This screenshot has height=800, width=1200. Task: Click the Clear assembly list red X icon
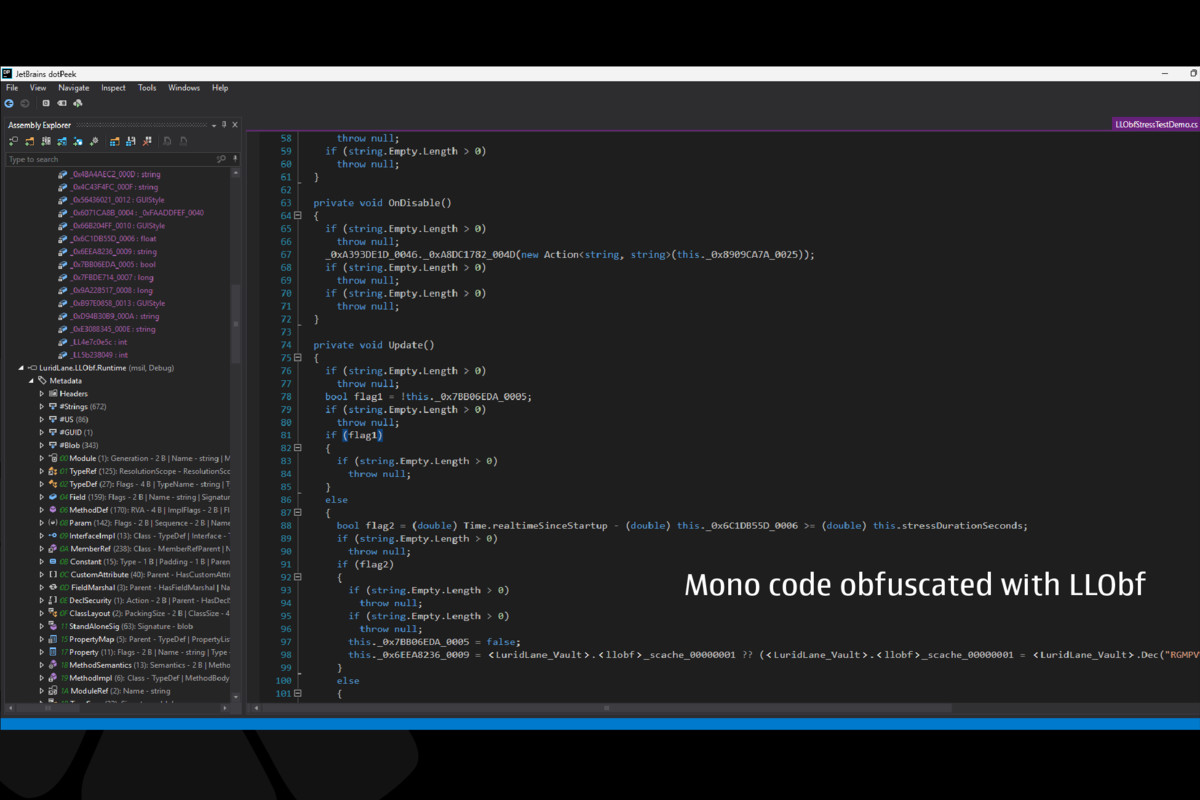pyautogui.click(x=147, y=141)
